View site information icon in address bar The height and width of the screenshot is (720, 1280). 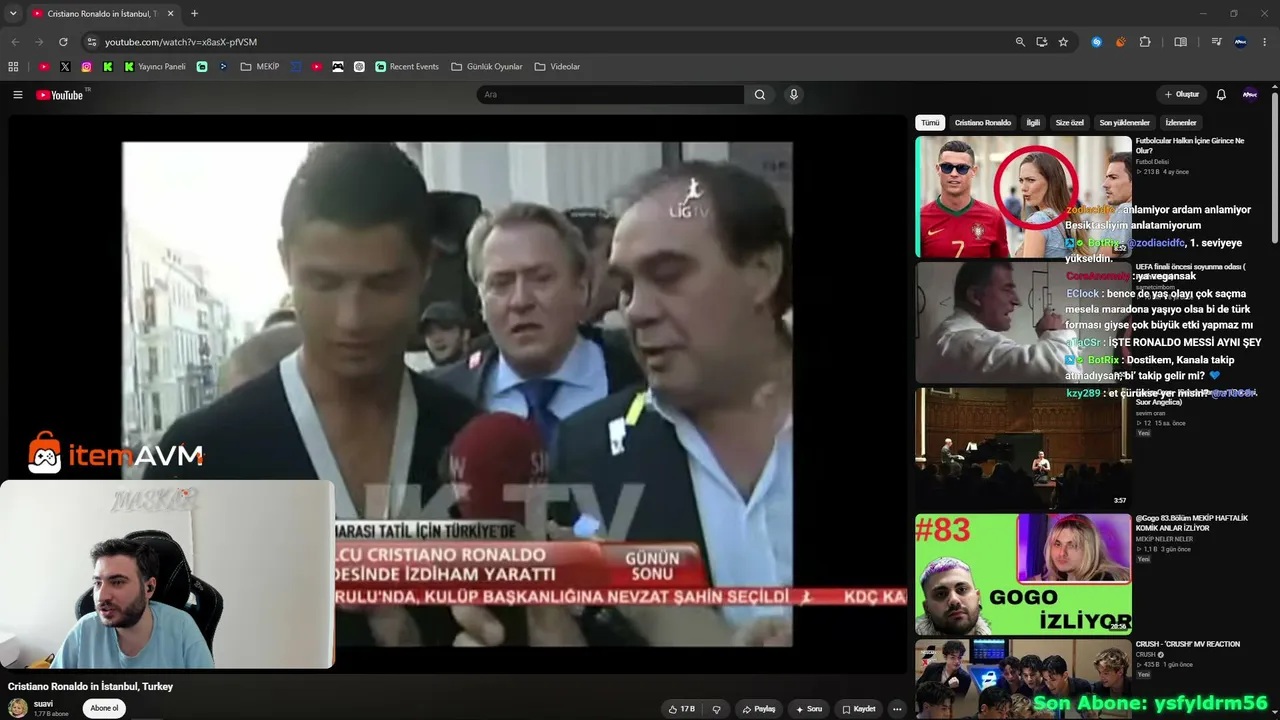pos(92,42)
